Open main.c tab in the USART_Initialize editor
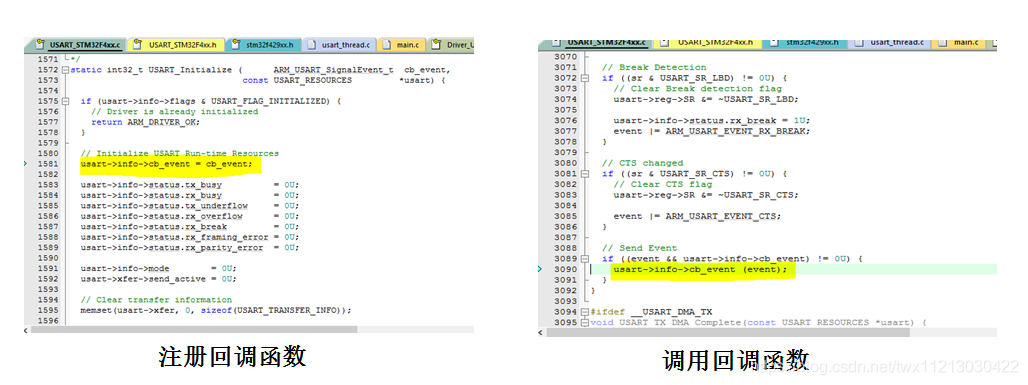This screenshot has height=385, width=1028. pyautogui.click(x=403, y=45)
